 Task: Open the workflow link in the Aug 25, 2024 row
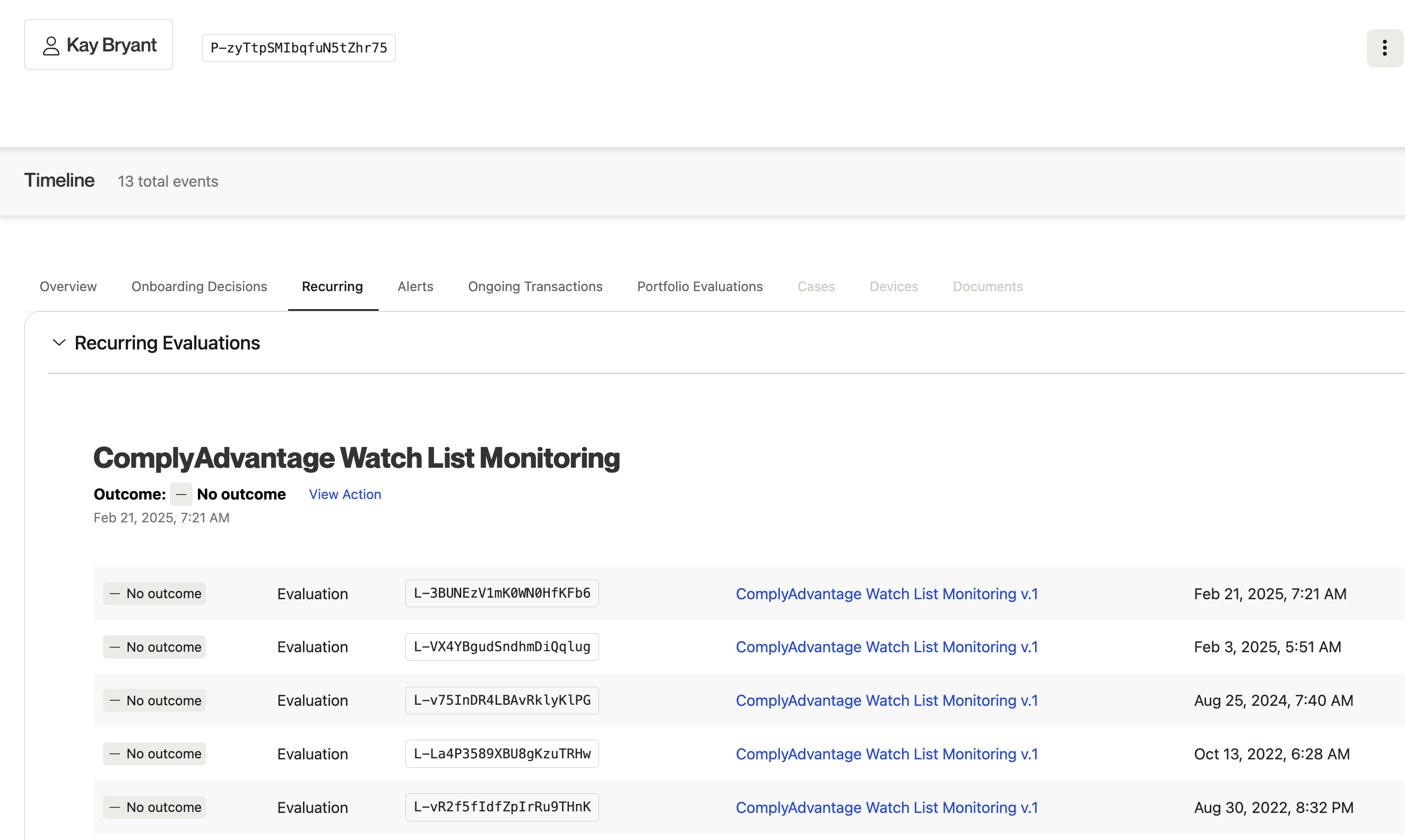[886, 700]
